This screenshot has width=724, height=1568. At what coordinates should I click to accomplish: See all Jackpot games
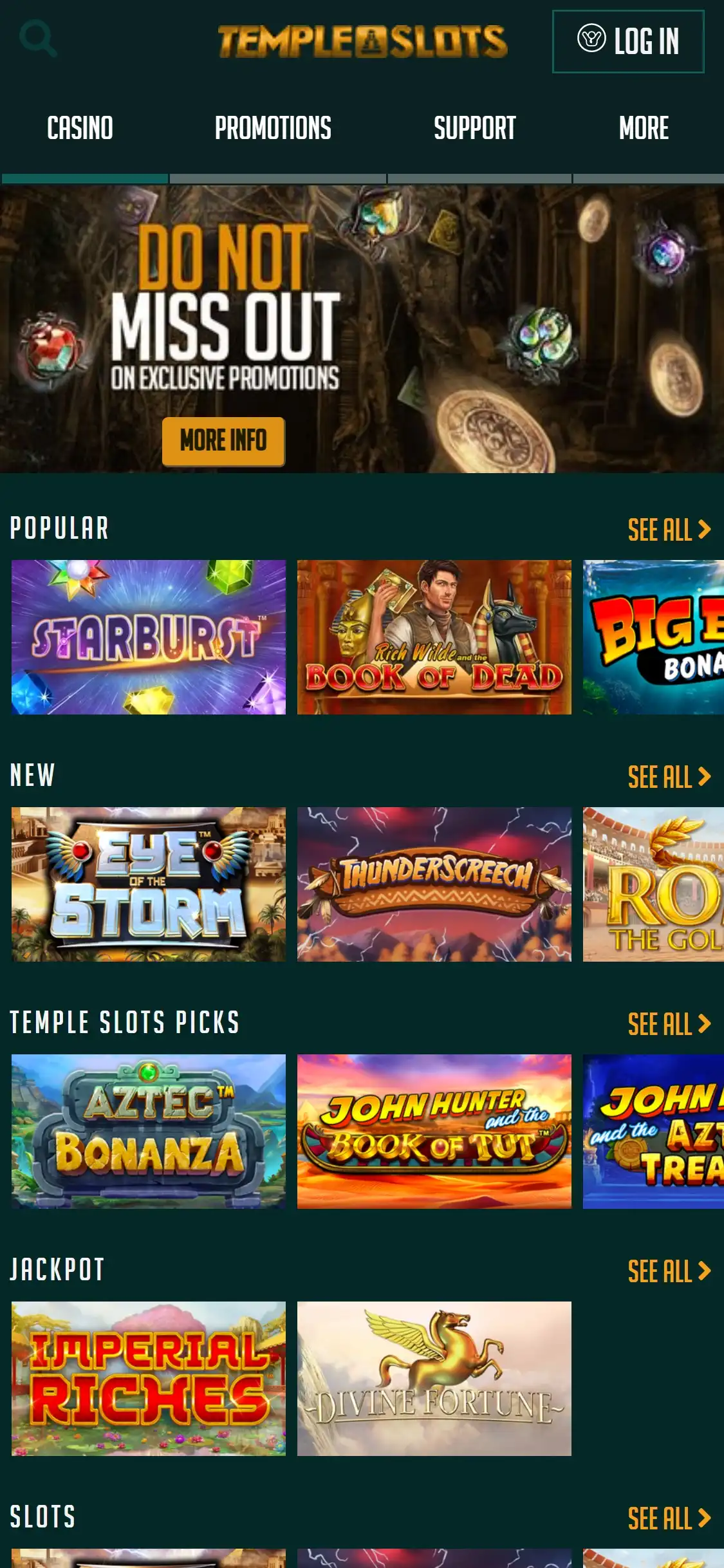(x=669, y=1271)
